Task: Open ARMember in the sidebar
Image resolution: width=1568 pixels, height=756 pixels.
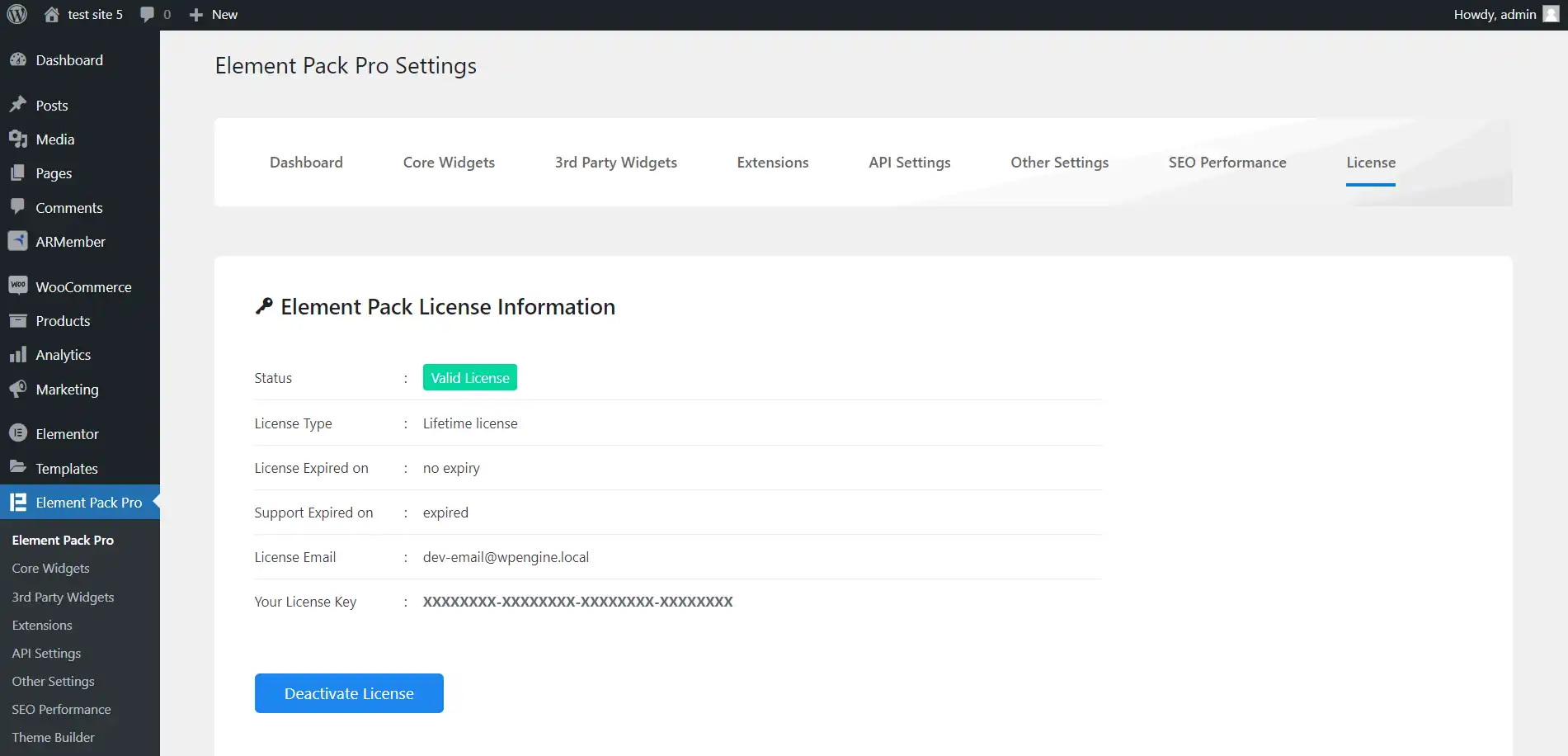Action: [x=71, y=242]
